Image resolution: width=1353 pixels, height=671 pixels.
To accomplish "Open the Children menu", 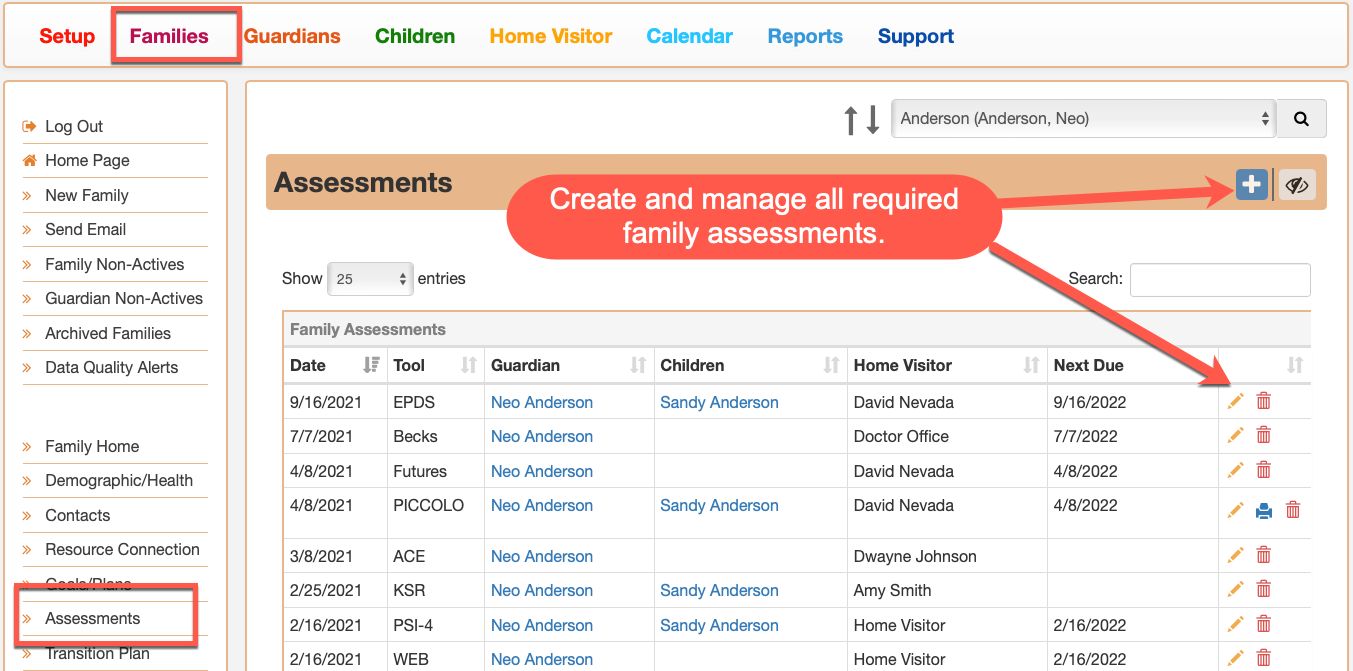I will (415, 36).
